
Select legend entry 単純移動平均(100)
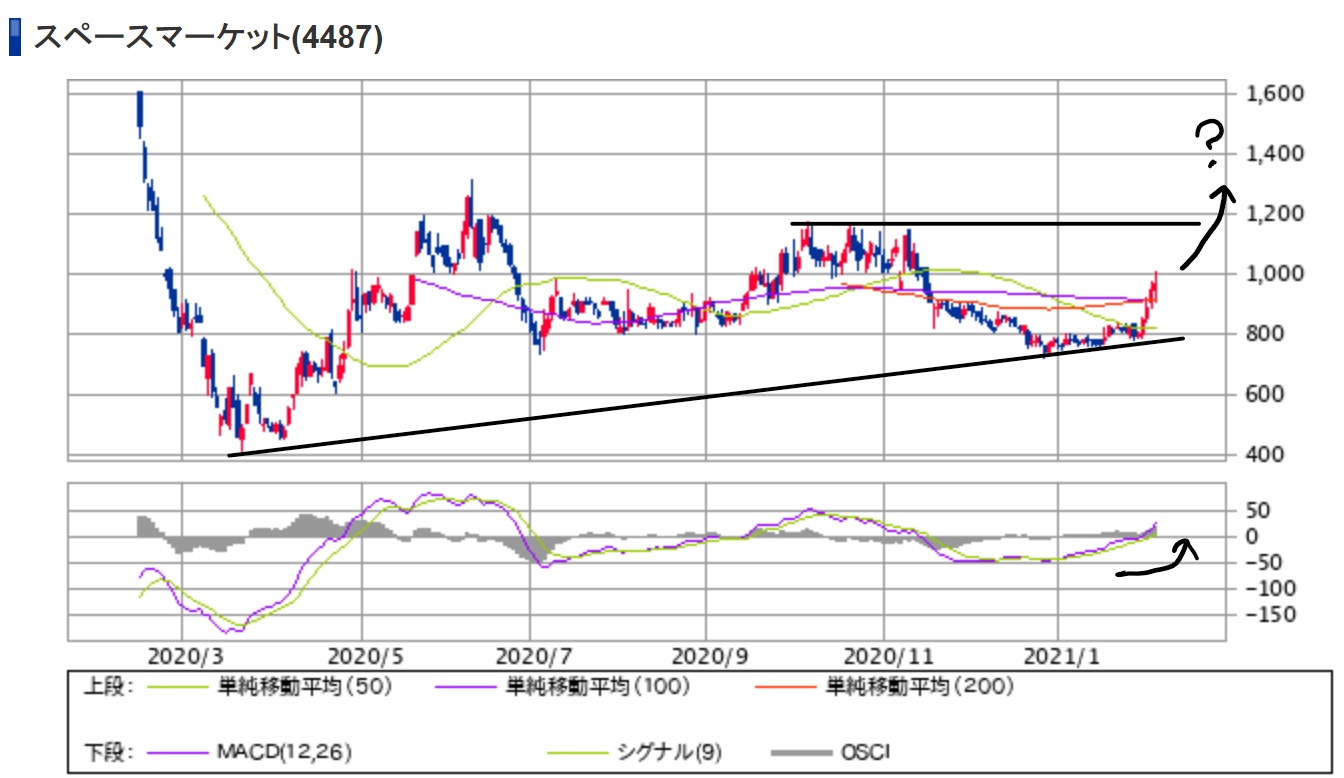(600, 688)
